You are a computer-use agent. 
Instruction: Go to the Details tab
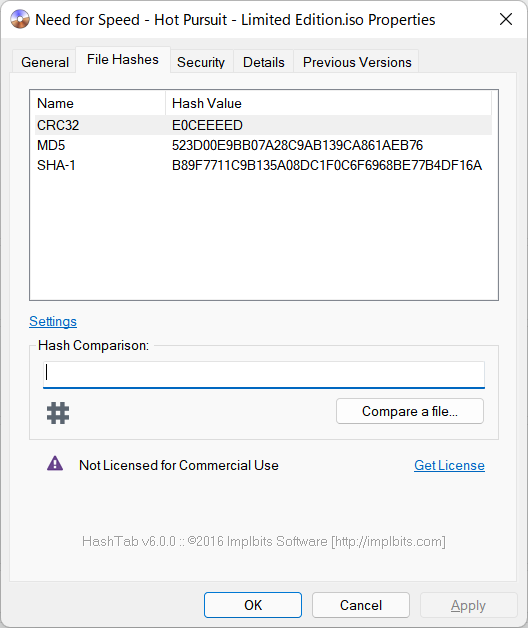tap(264, 62)
